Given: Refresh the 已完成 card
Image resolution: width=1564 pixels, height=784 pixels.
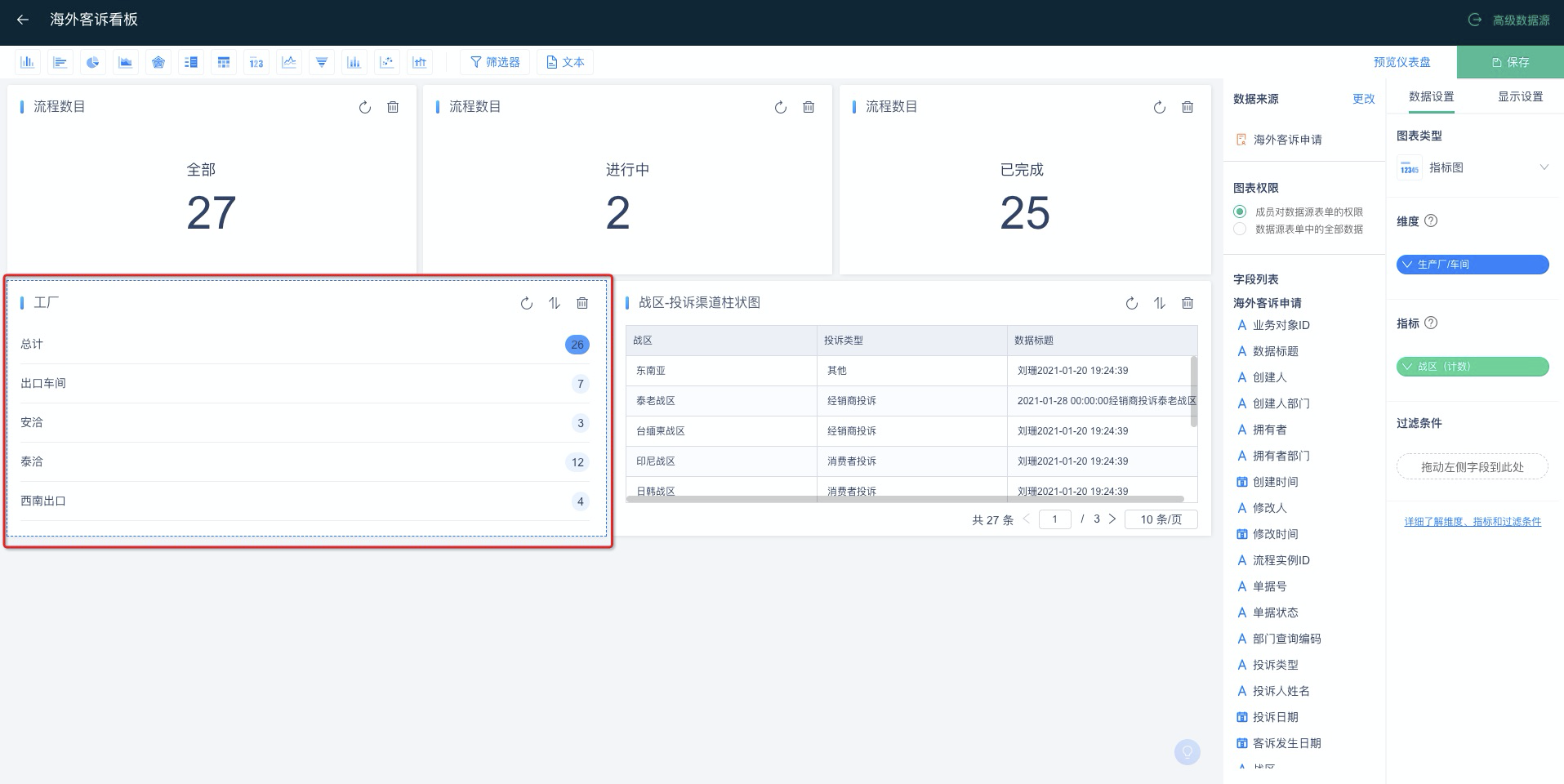Looking at the screenshot, I should click(x=1160, y=107).
